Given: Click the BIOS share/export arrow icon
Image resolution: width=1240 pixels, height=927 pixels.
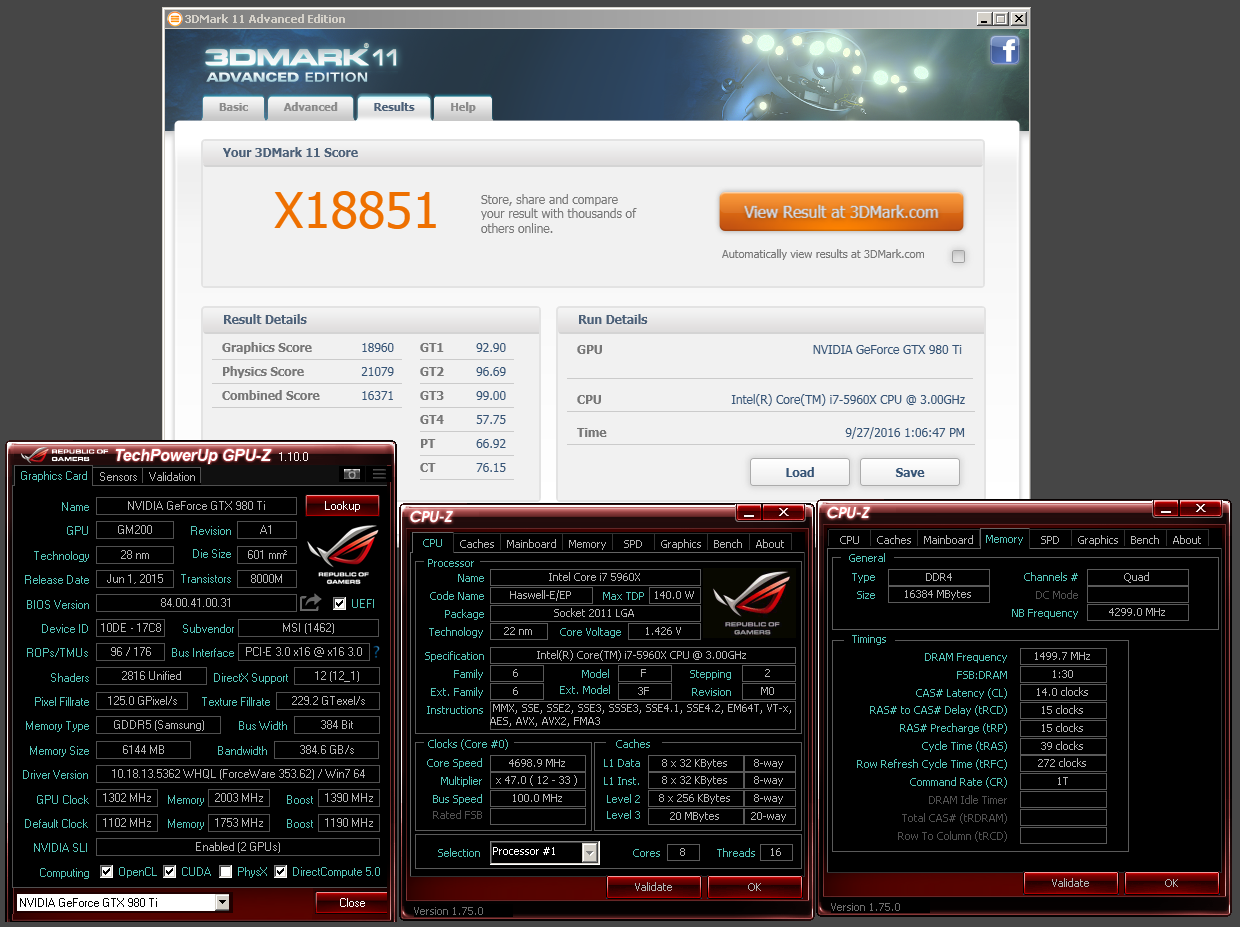Looking at the screenshot, I should (x=311, y=603).
